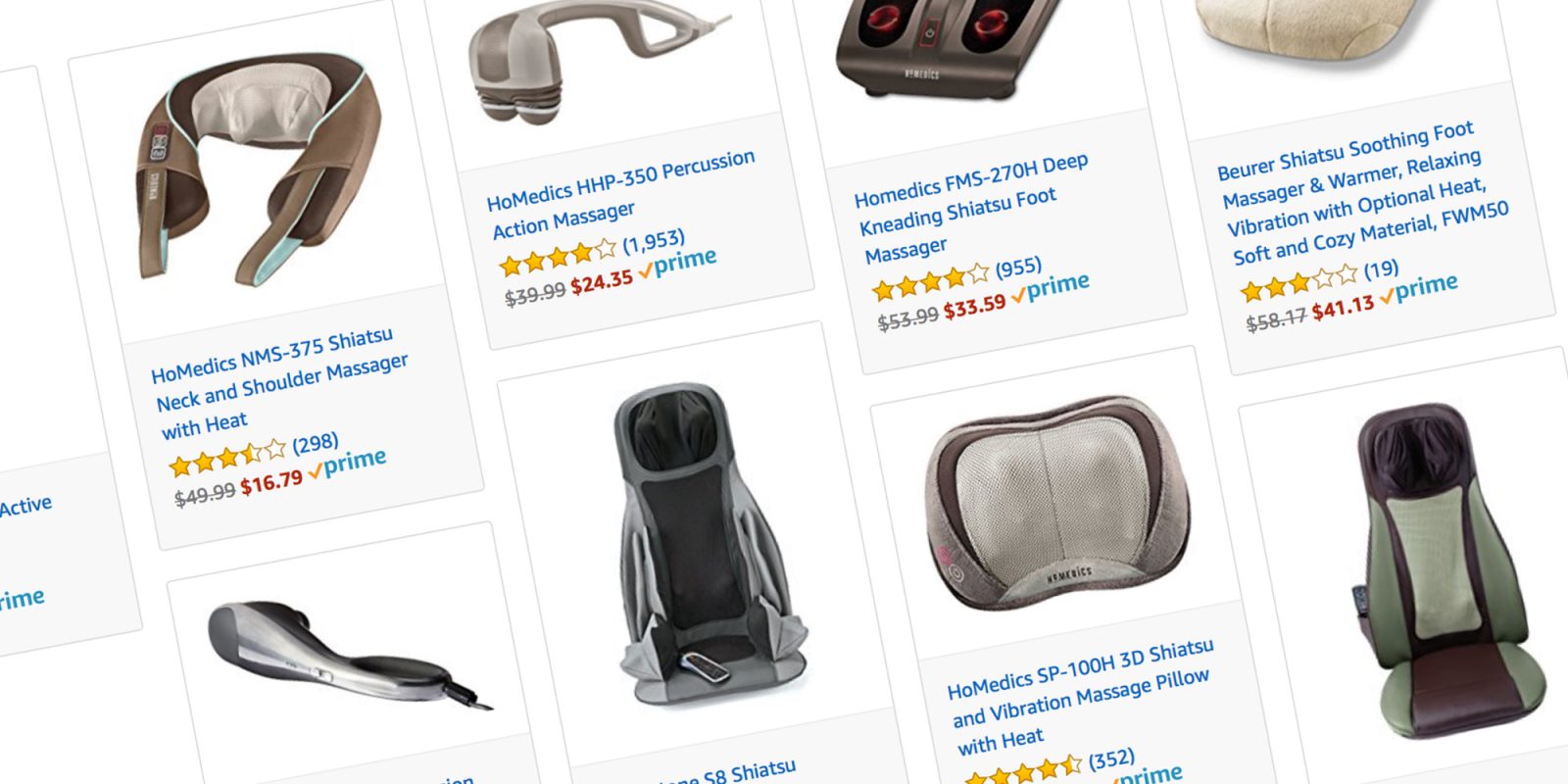Open the Homedics FMS-270H Foot Massager title

pos(971,208)
